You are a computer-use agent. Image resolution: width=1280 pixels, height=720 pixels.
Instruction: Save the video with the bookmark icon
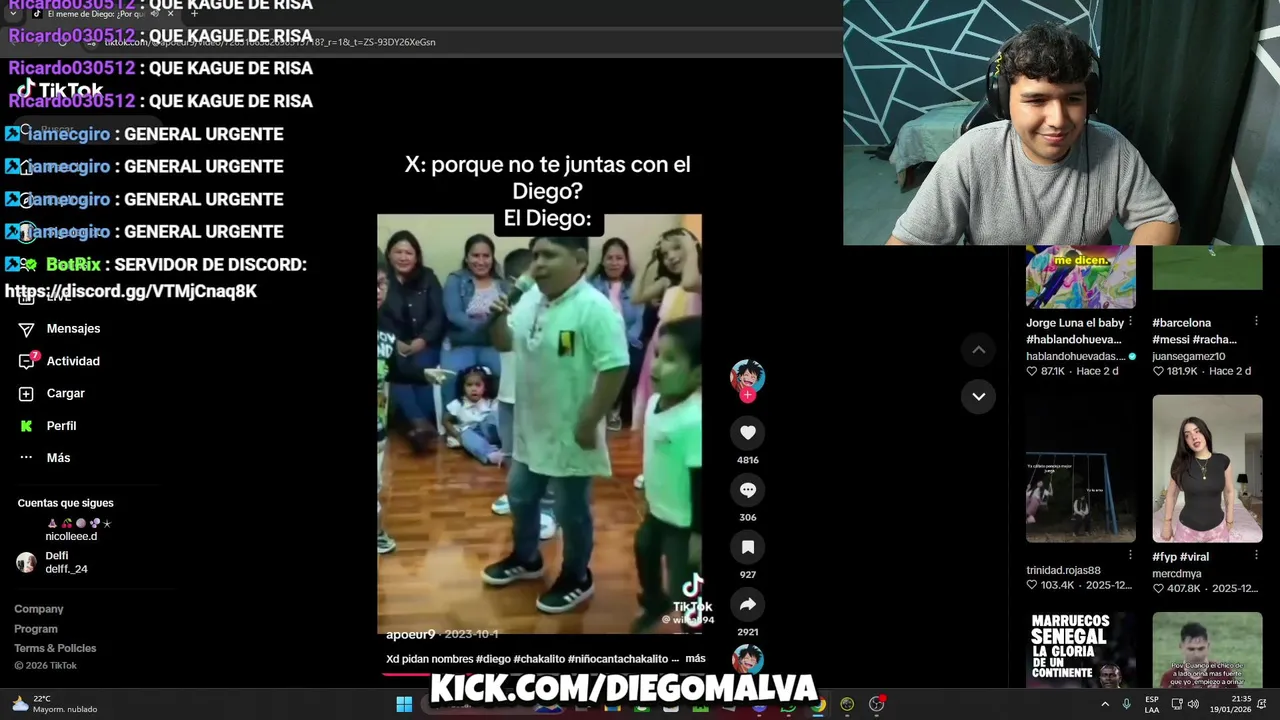(x=747, y=547)
